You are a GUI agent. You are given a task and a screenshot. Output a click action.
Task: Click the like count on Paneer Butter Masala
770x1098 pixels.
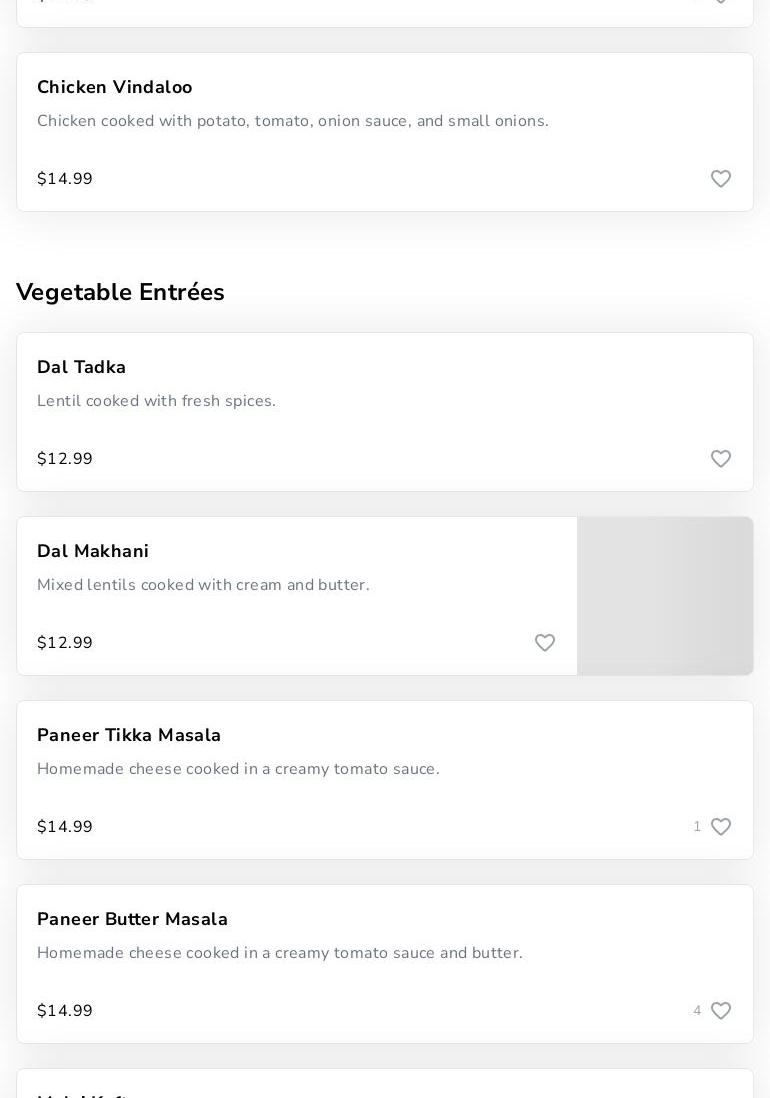point(697,1011)
